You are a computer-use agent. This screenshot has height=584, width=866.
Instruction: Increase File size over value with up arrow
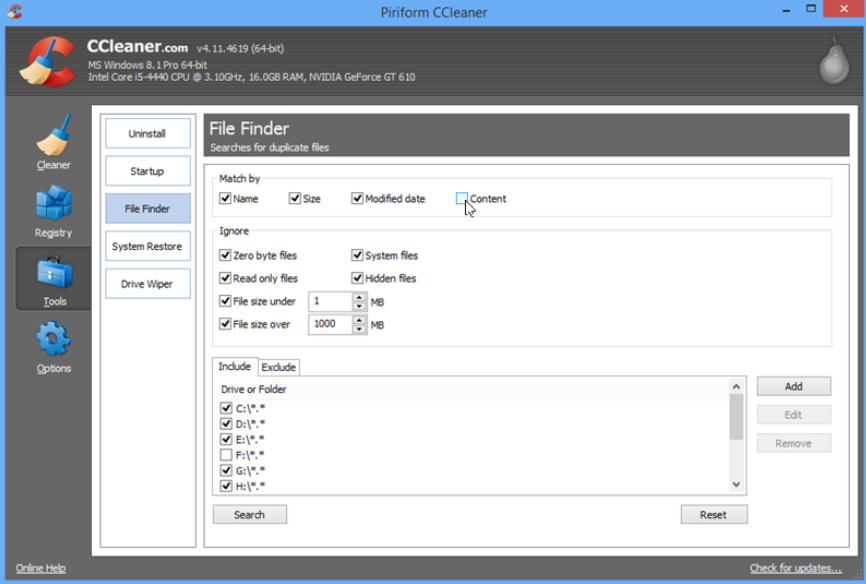[360, 320]
